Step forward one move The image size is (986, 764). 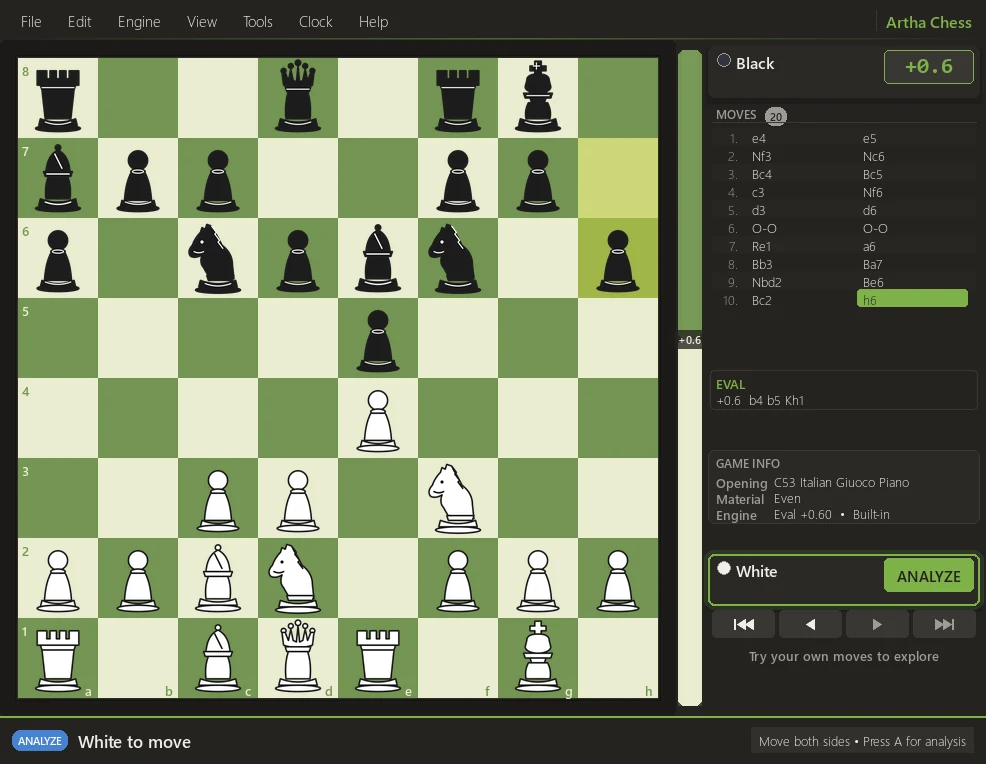(877, 624)
